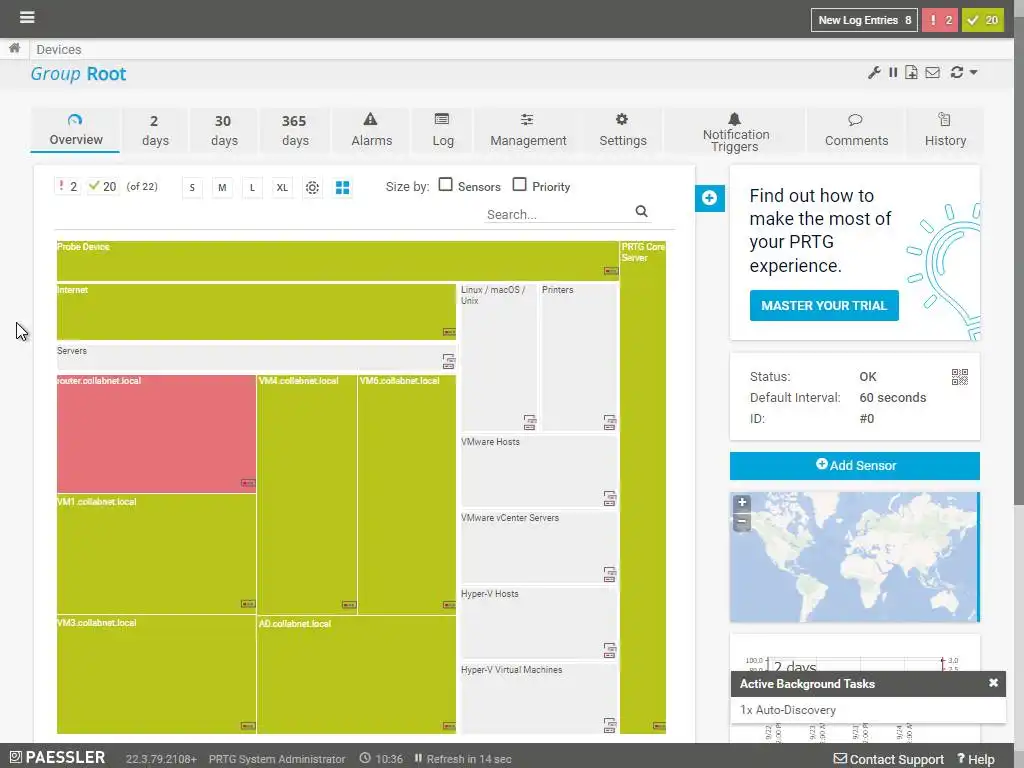
Task: Open the hamburger main menu
Action: click(x=27, y=17)
